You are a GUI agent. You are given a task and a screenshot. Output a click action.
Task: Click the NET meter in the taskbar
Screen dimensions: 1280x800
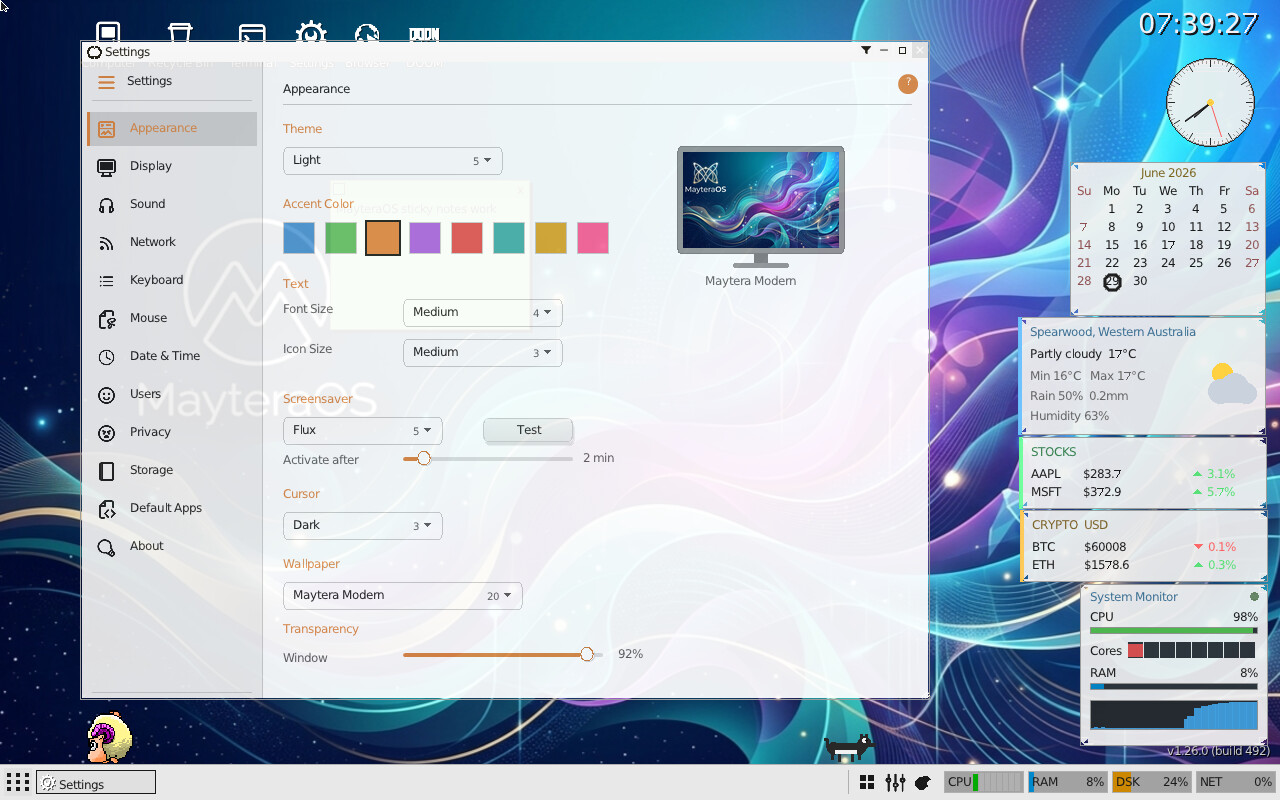1235,782
